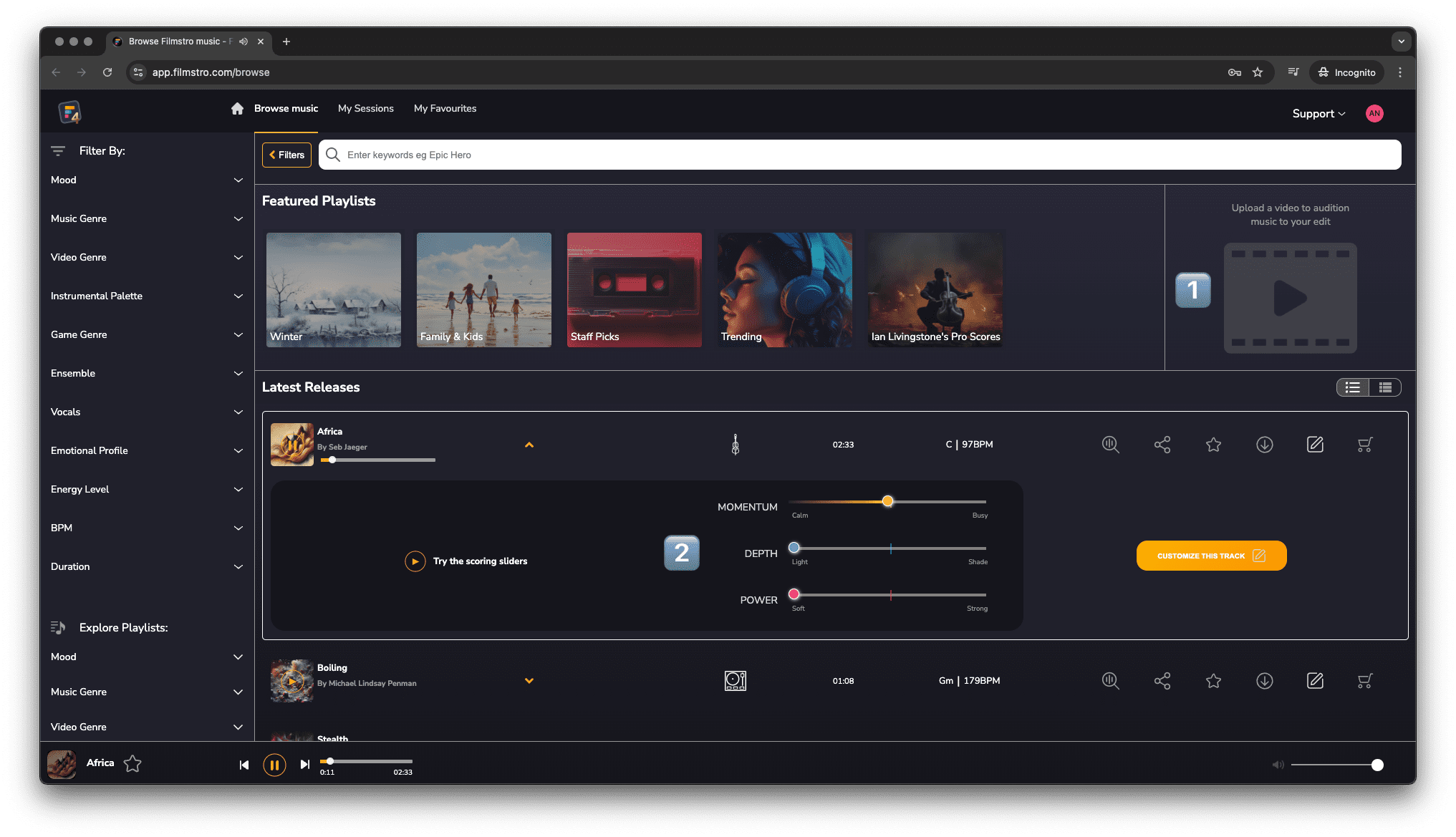Image resolution: width=1456 pixels, height=837 pixels.
Task: Favourite the Africa track with star
Action: 1213,445
